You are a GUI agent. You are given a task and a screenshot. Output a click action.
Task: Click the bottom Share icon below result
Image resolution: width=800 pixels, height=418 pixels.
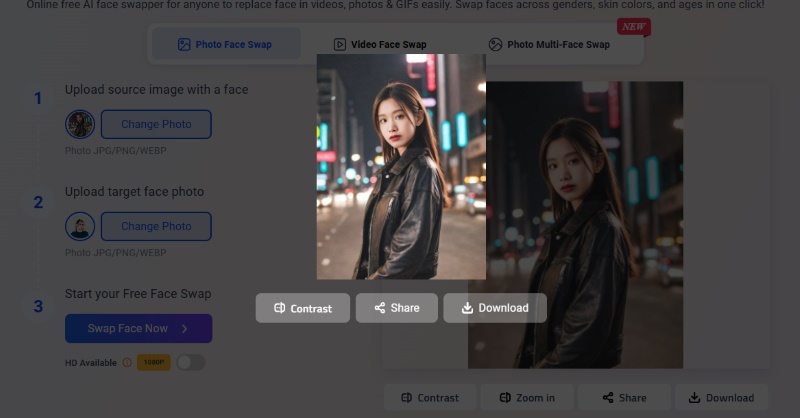coord(608,398)
